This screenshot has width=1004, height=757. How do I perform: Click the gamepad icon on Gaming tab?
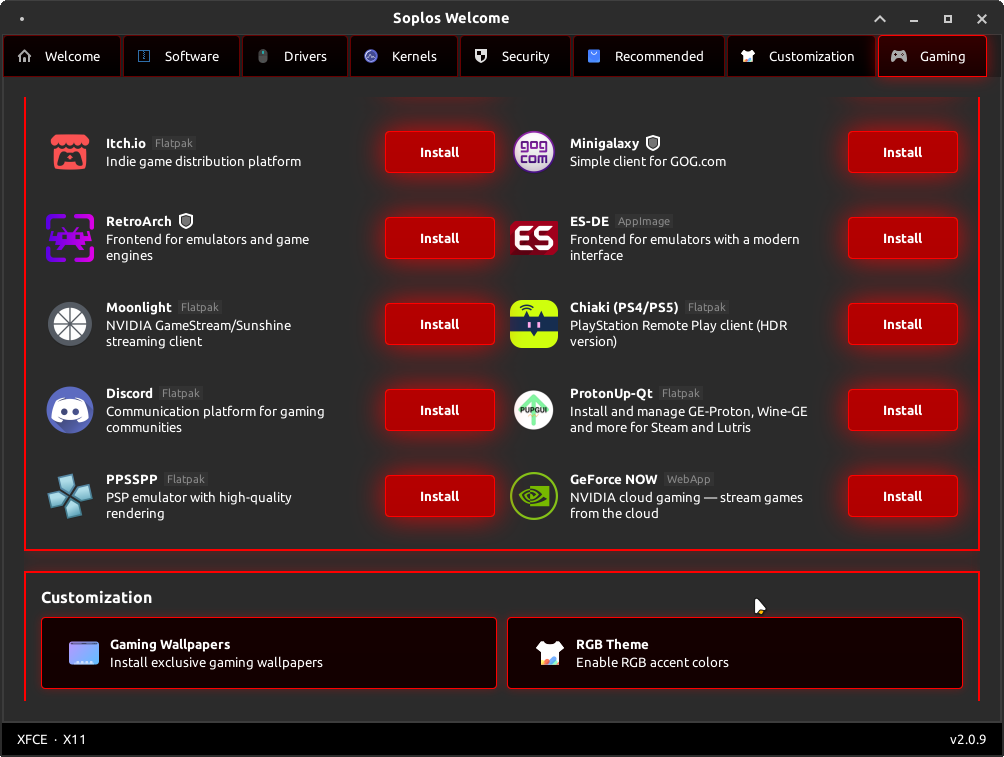[x=899, y=56]
